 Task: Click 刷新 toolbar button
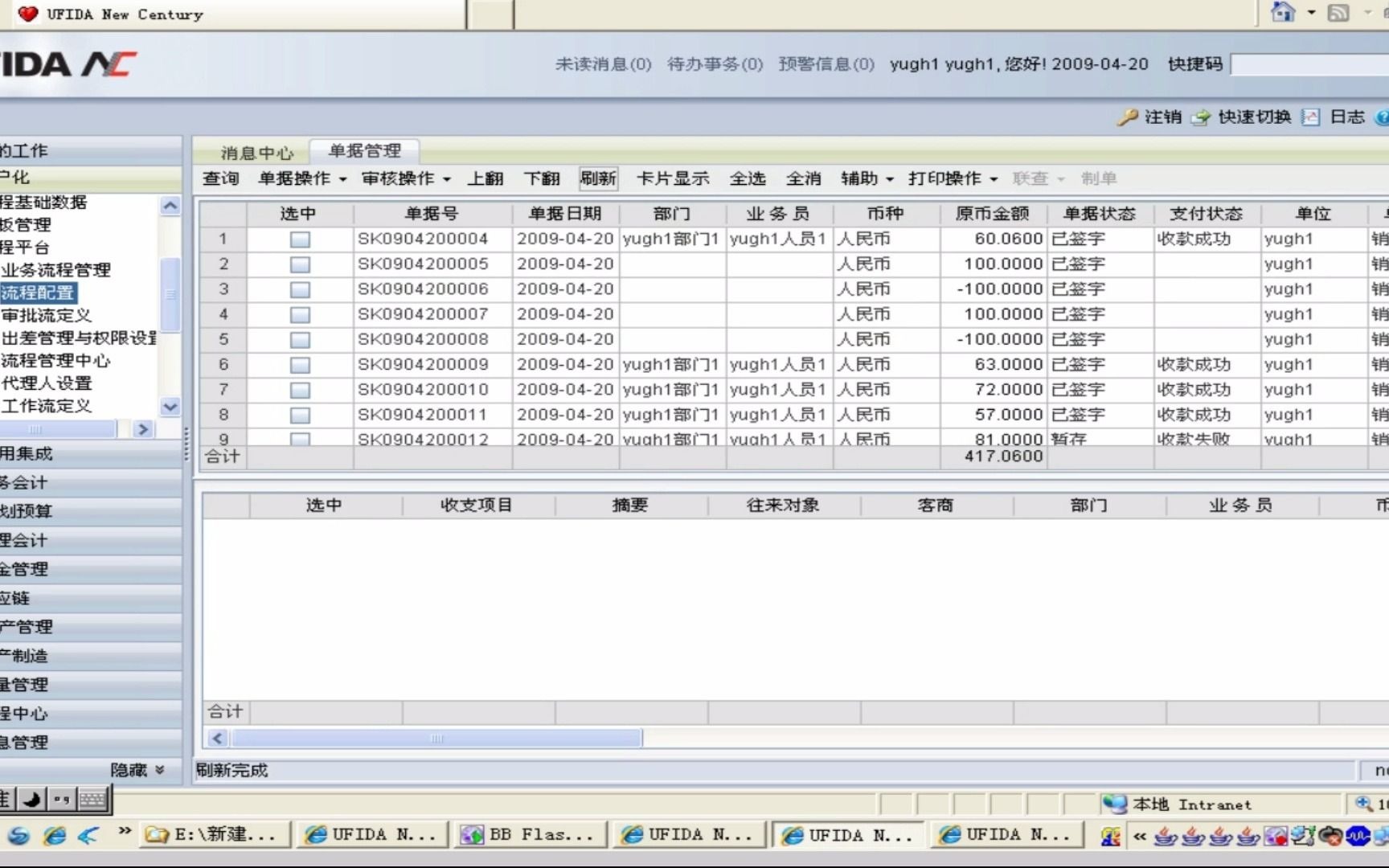[x=598, y=178]
